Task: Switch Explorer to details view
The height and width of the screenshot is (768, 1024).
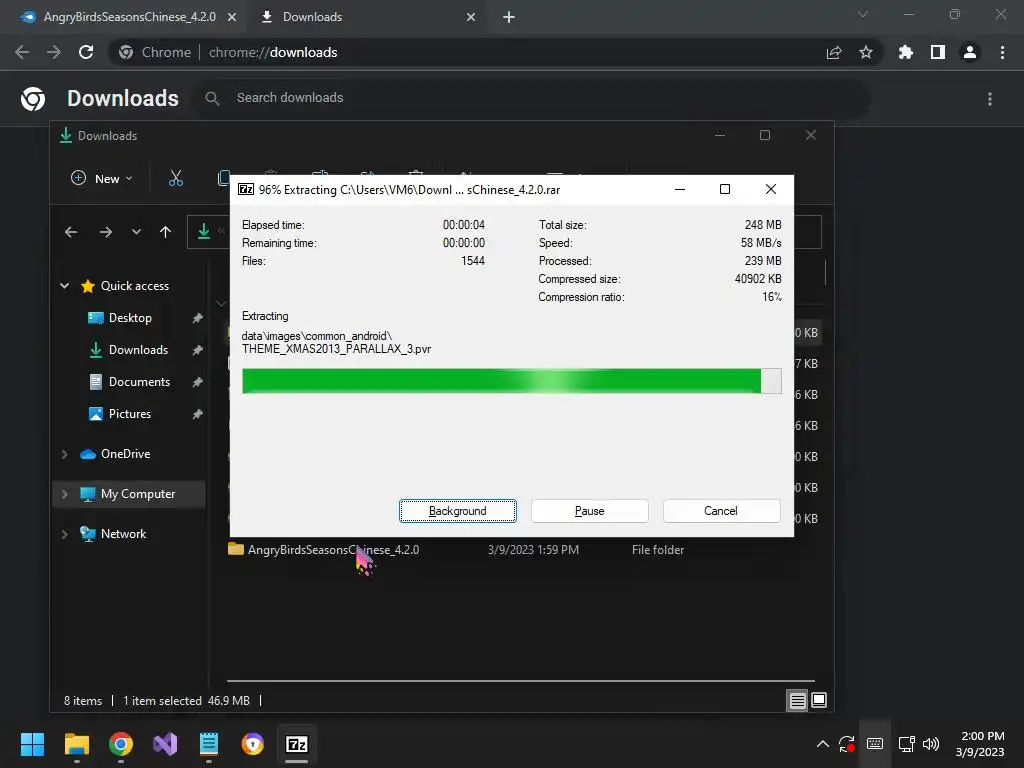Action: coord(797,701)
